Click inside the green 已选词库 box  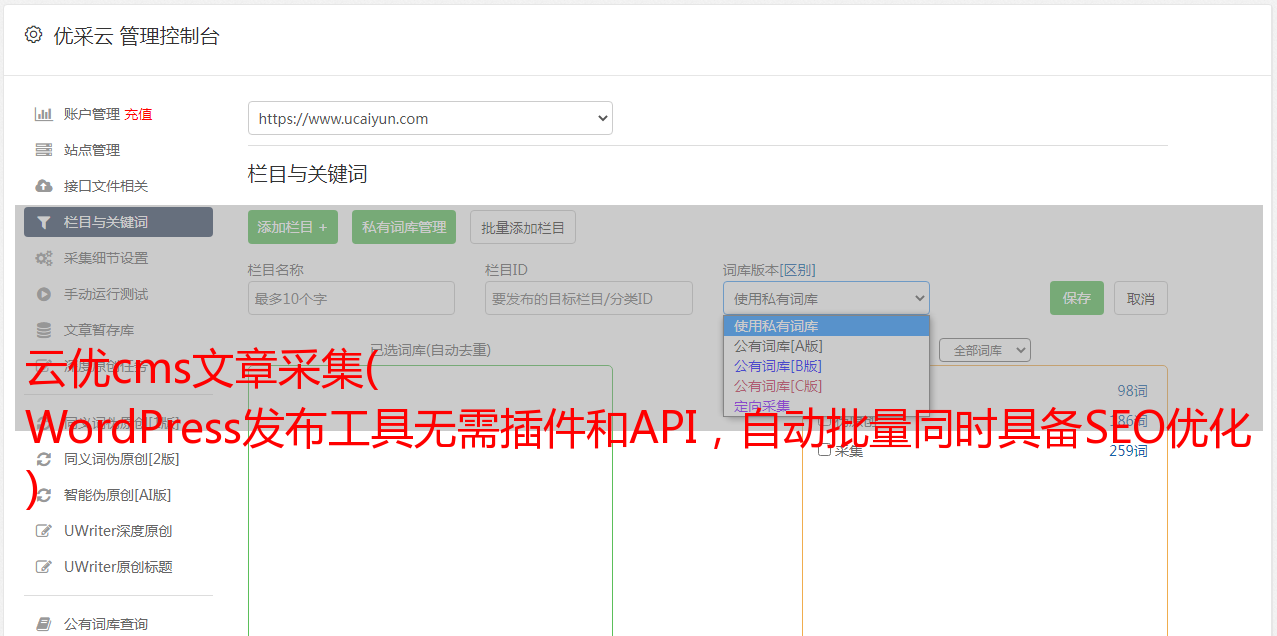[x=430, y=500]
